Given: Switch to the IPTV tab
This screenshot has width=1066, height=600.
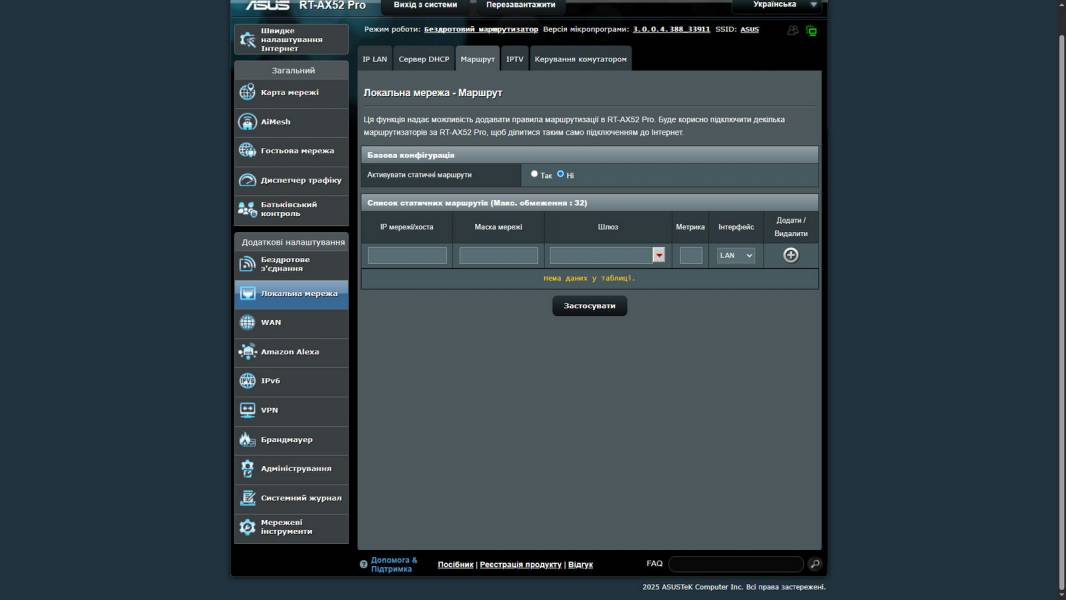Looking at the screenshot, I should click(x=514, y=59).
